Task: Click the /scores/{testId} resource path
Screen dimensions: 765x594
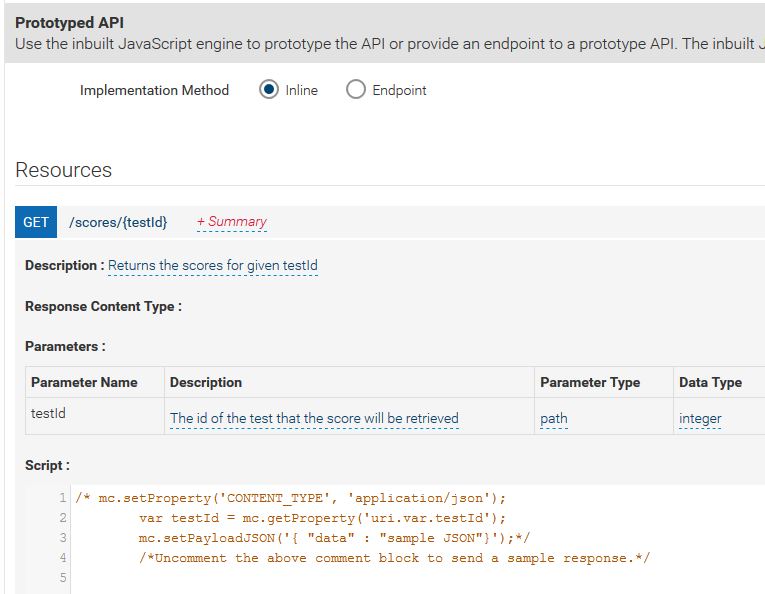Action: point(118,222)
